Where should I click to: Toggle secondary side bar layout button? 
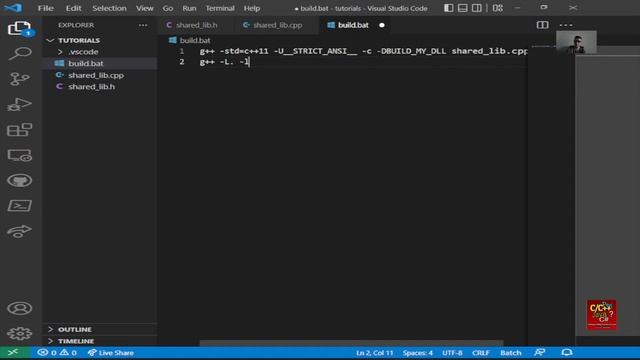coord(476,8)
